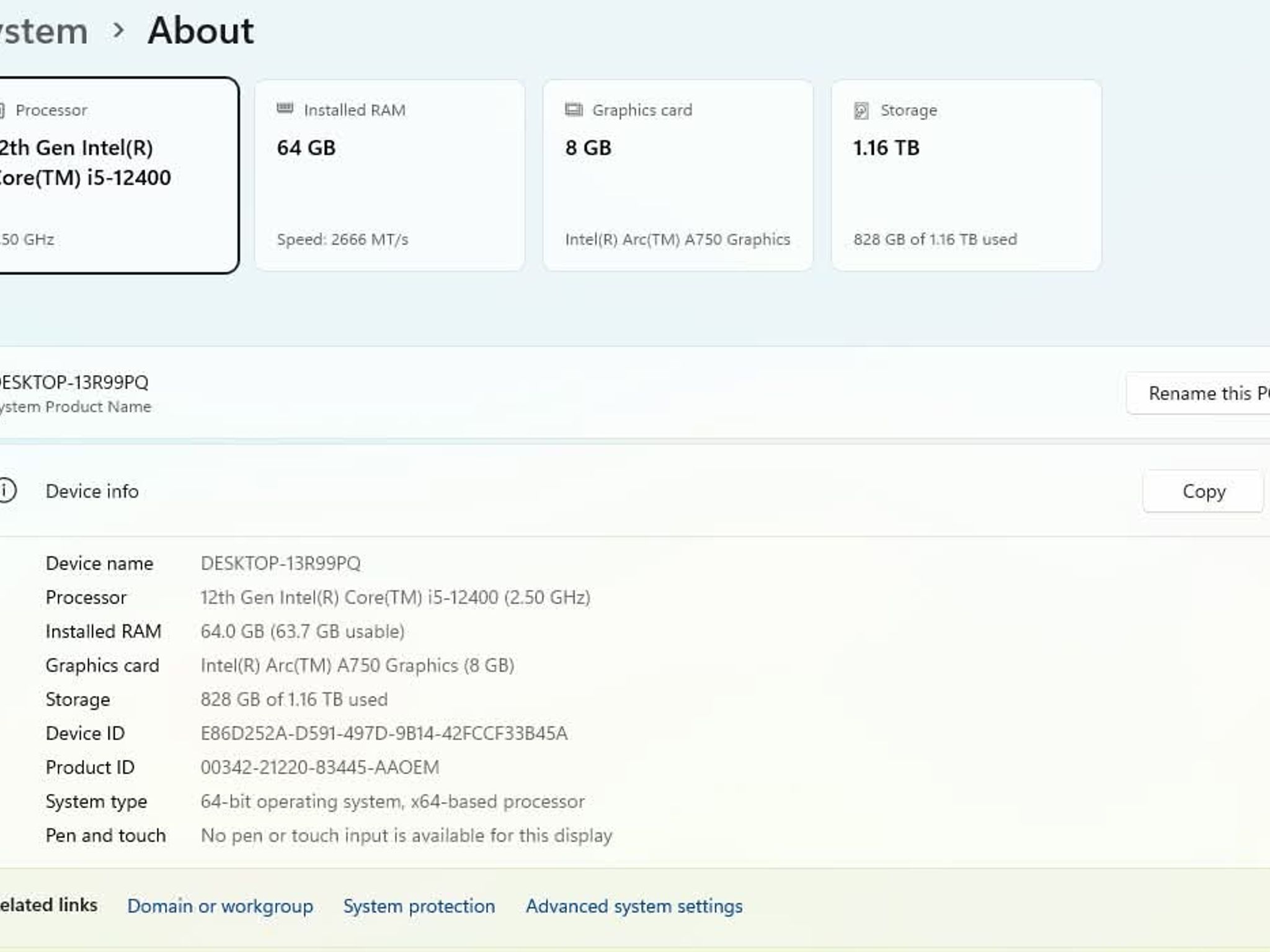
Task: Copy the device info
Action: click(x=1203, y=491)
